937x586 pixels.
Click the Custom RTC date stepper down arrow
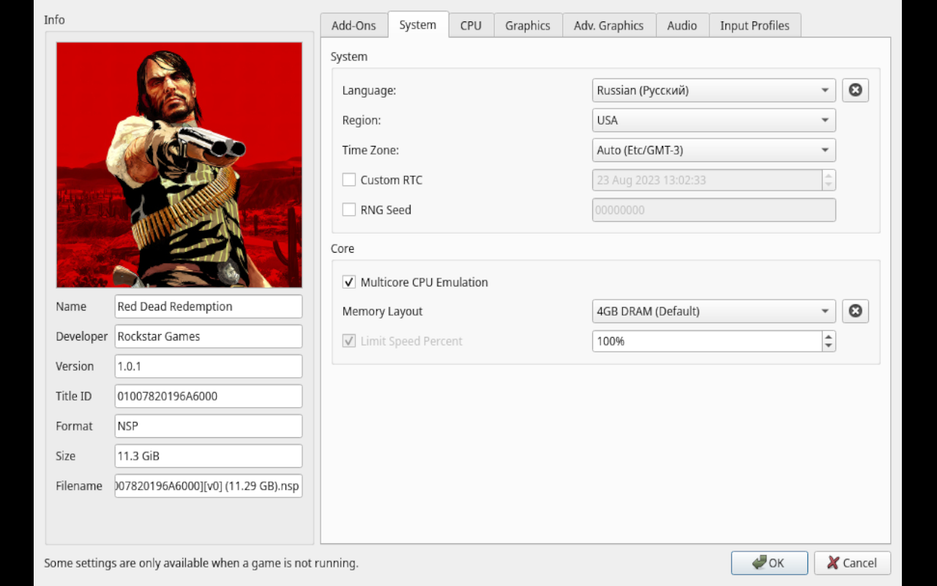[x=828, y=185]
